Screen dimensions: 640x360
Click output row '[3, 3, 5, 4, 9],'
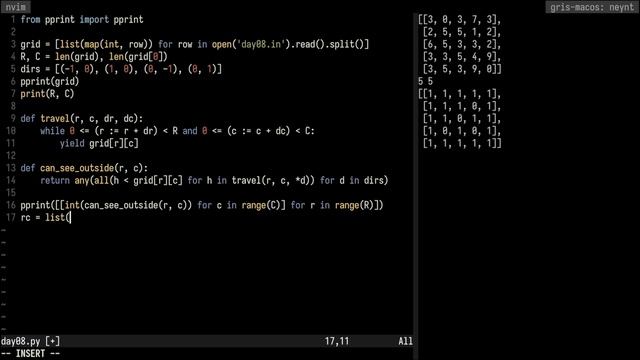coord(462,57)
